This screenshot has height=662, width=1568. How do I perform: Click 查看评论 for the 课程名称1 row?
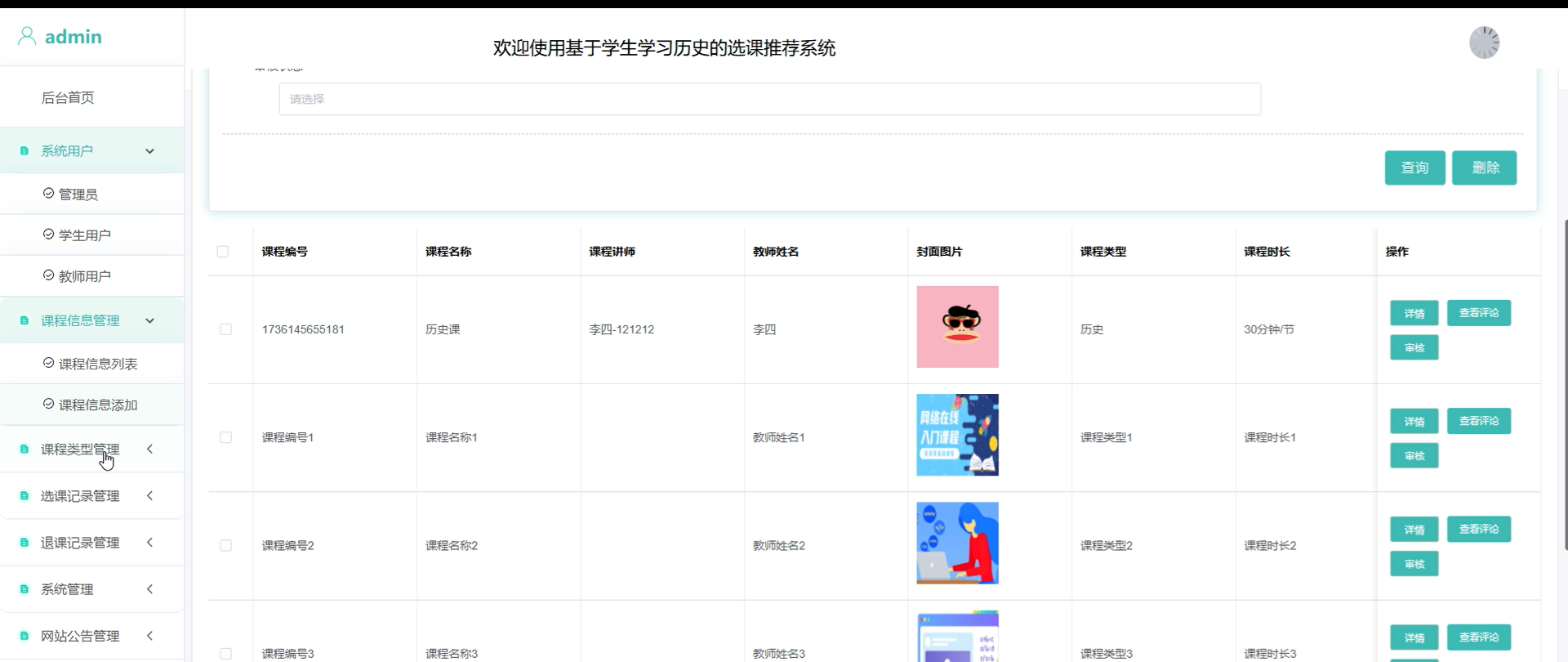[1479, 421]
